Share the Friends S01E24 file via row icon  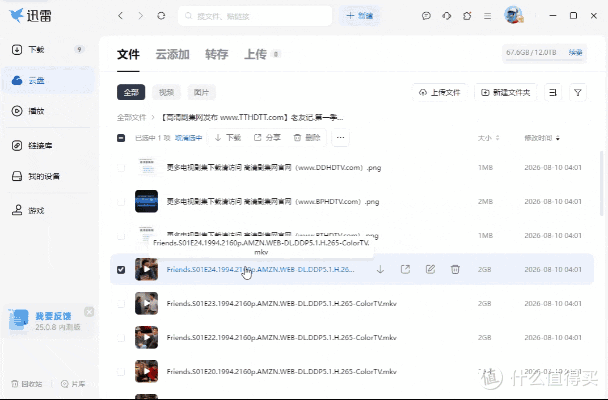click(x=405, y=269)
